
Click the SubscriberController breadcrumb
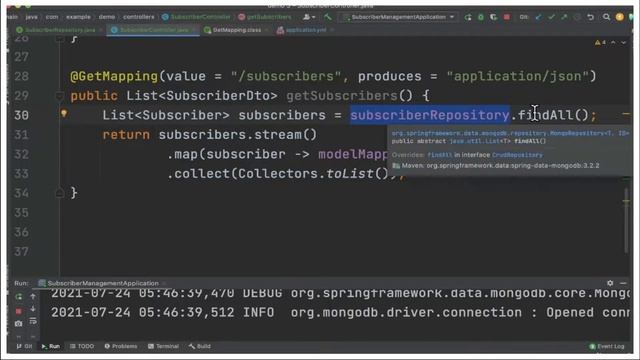pos(196,17)
